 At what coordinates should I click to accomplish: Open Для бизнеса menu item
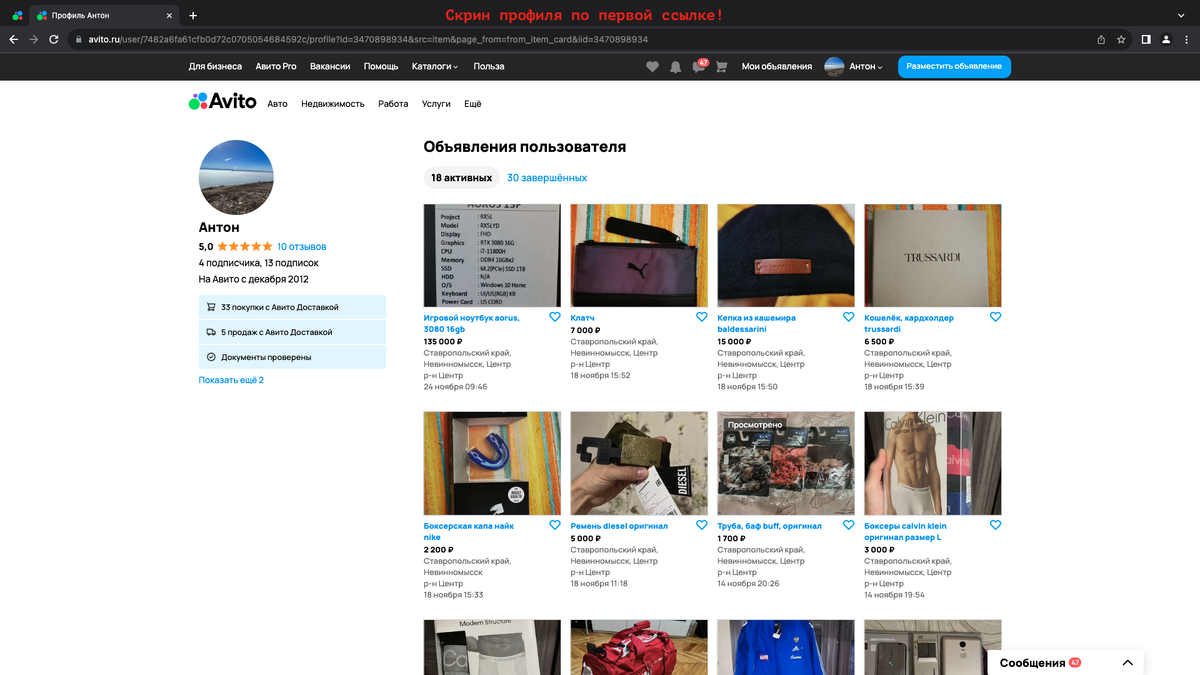pyautogui.click(x=215, y=66)
